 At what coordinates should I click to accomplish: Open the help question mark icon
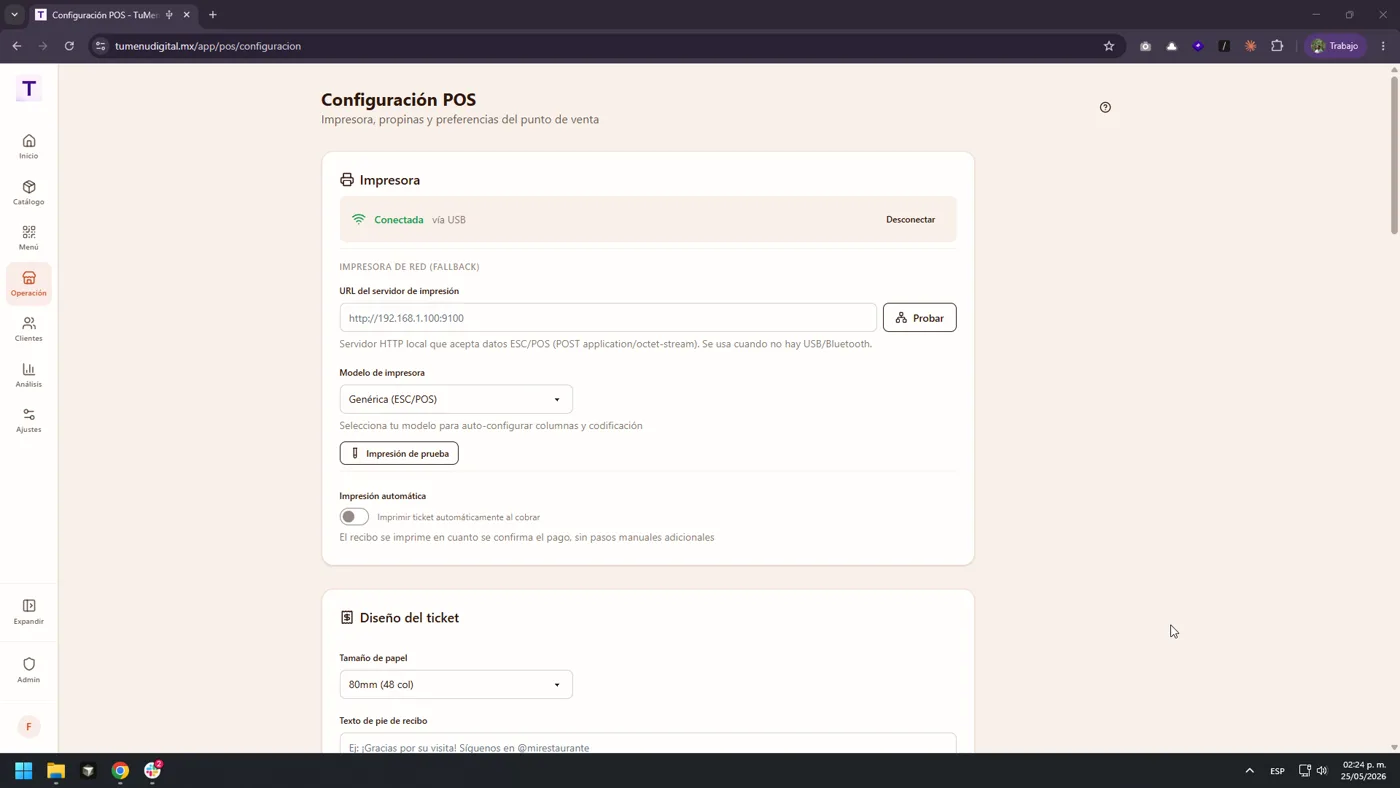click(1105, 107)
